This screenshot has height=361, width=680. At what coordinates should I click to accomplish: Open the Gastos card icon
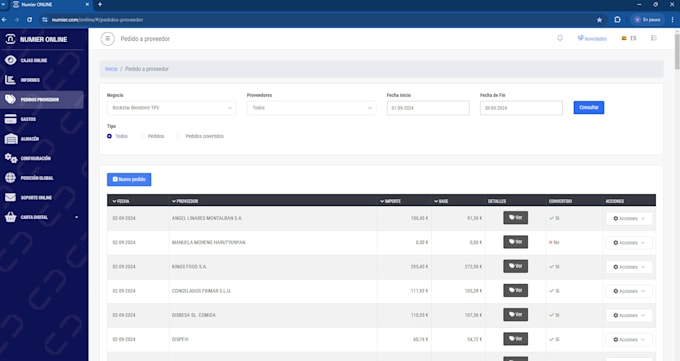10,119
